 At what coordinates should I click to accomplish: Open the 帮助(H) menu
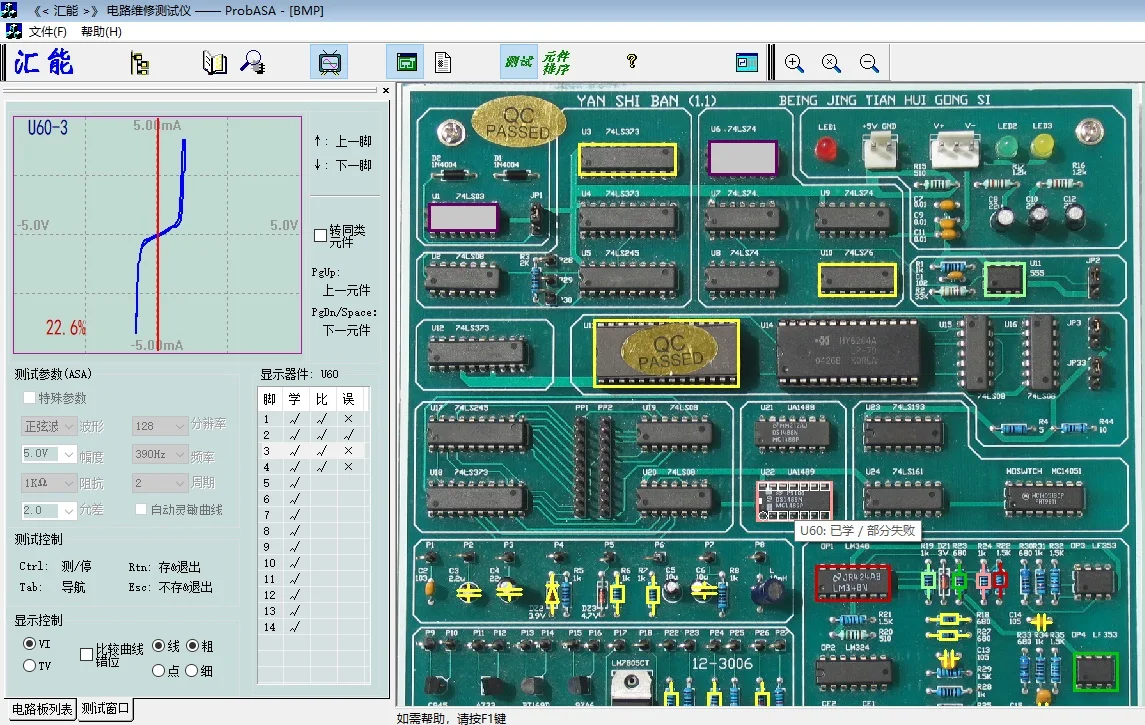(x=101, y=32)
